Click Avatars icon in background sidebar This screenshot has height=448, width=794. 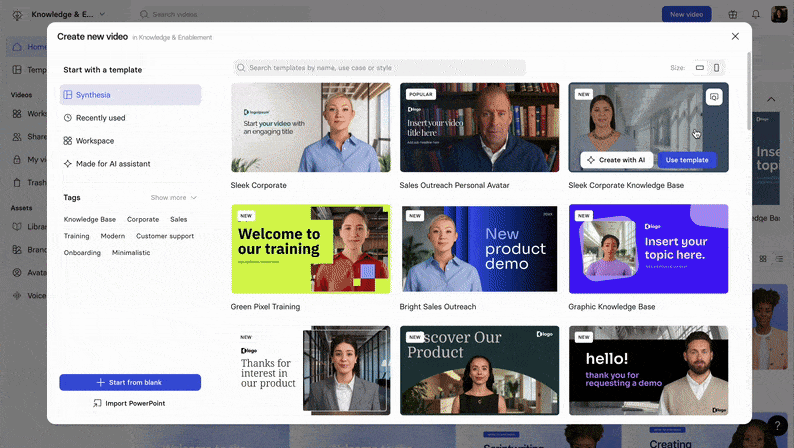(17, 272)
